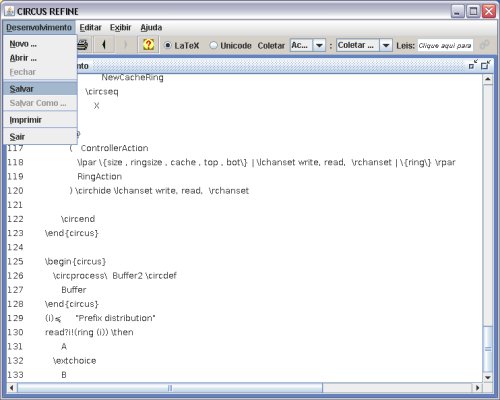Click '\begin{circus}' on line 125

pos(75,261)
